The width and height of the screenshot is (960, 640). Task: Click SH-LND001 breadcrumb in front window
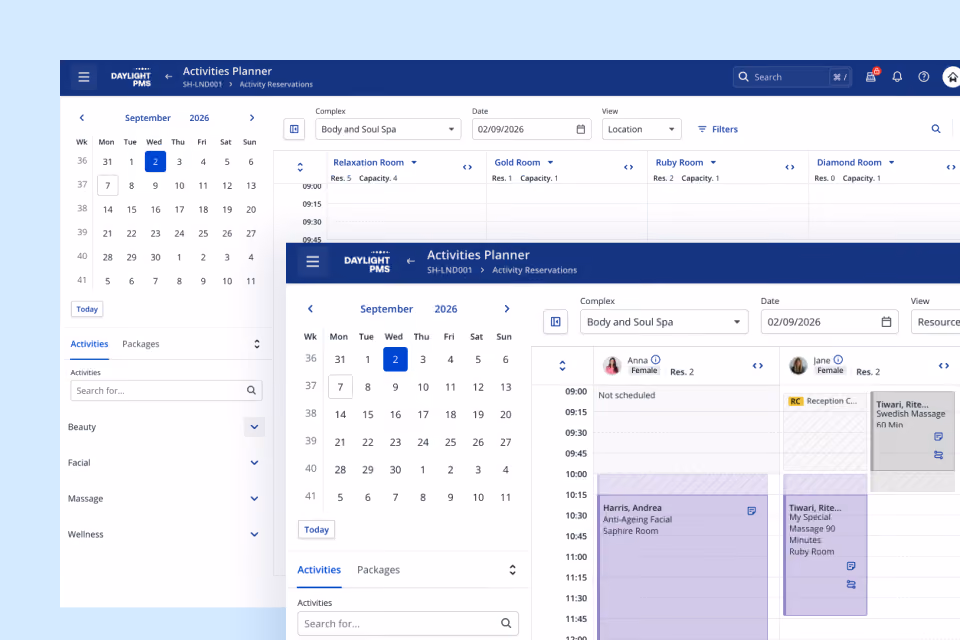pyautogui.click(x=449, y=270)
